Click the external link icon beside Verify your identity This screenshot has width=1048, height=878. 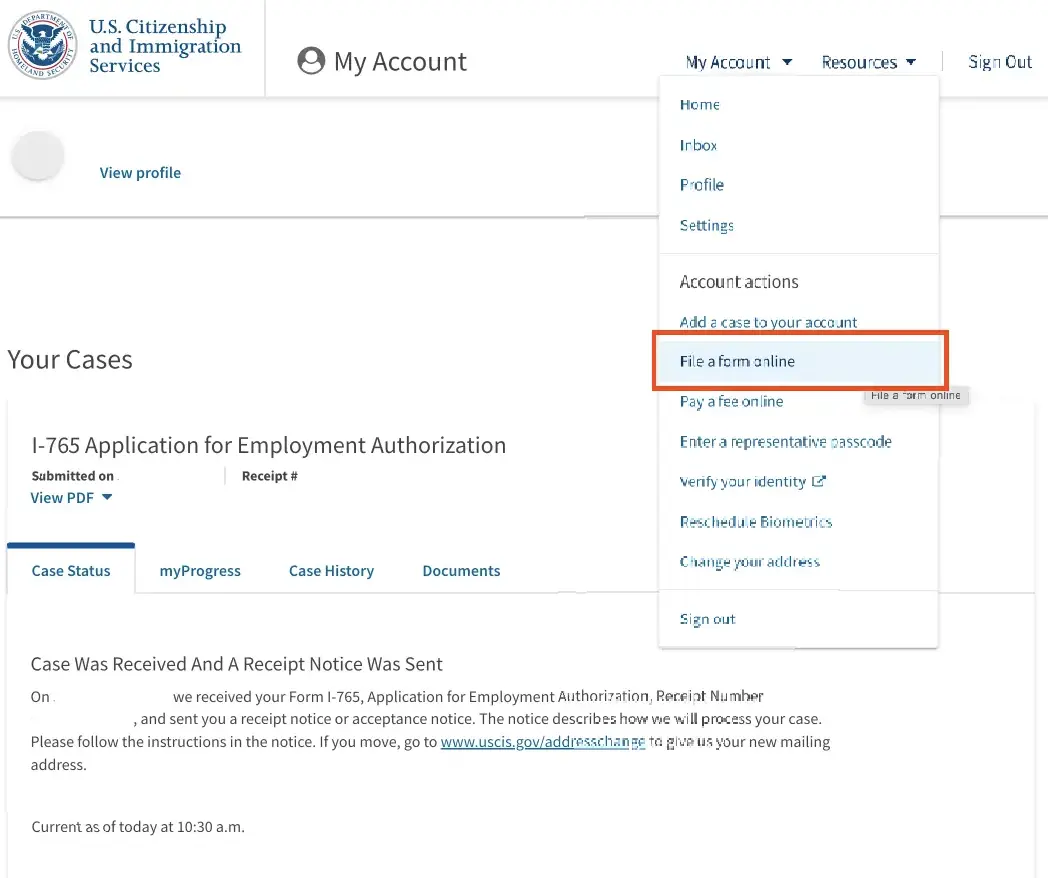click(819, 481)
